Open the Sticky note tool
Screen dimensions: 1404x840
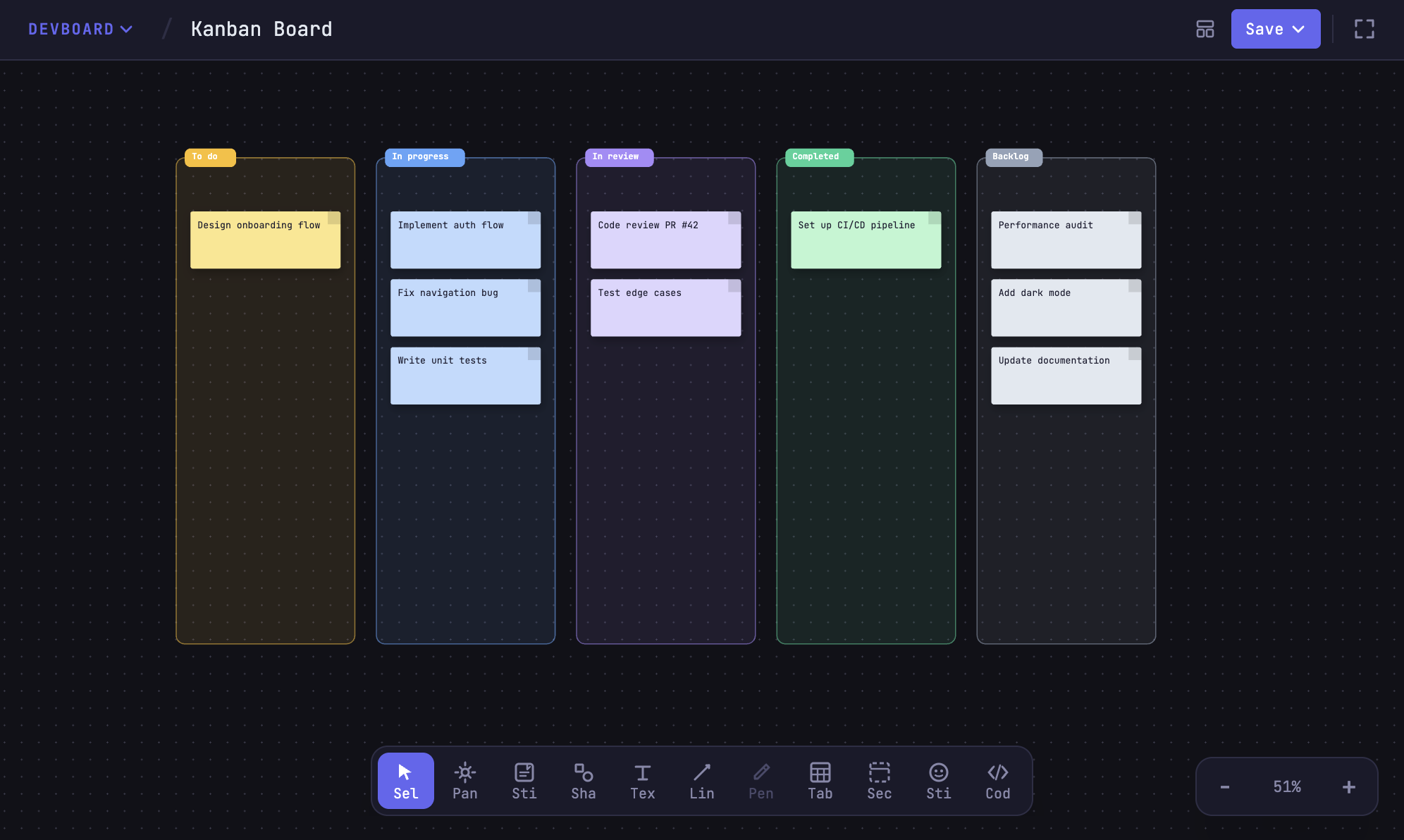524,780
